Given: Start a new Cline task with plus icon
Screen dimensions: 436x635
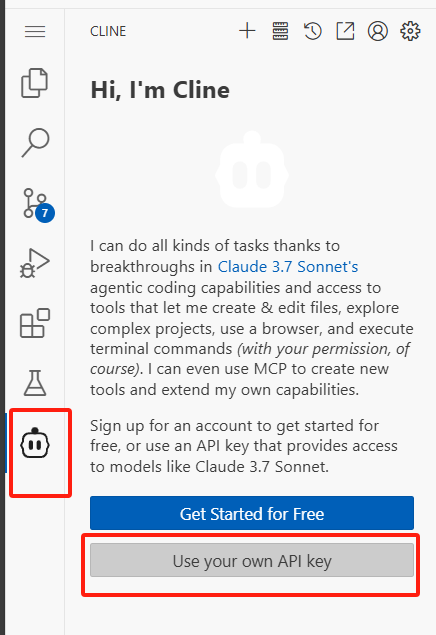Looking at the screenshot, I should (x=247, y=31).
